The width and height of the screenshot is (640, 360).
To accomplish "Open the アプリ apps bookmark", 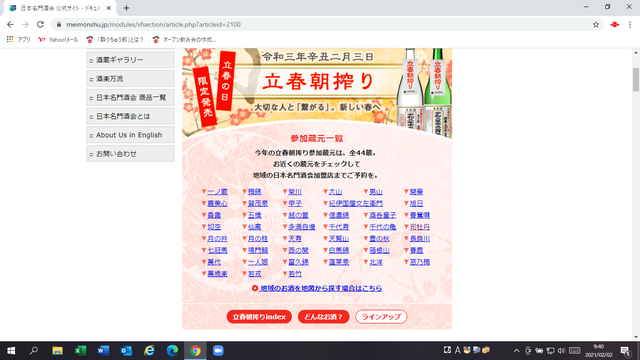I will (18, 40).
